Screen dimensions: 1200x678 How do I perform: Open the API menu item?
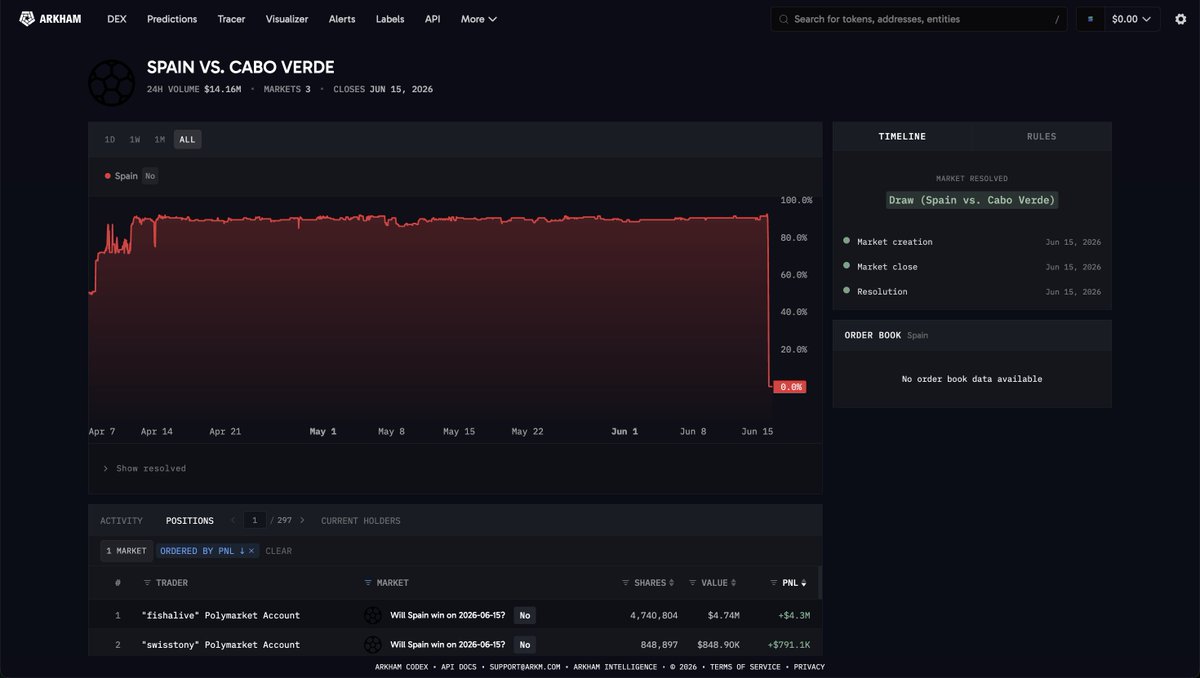[x=432, y=19]
